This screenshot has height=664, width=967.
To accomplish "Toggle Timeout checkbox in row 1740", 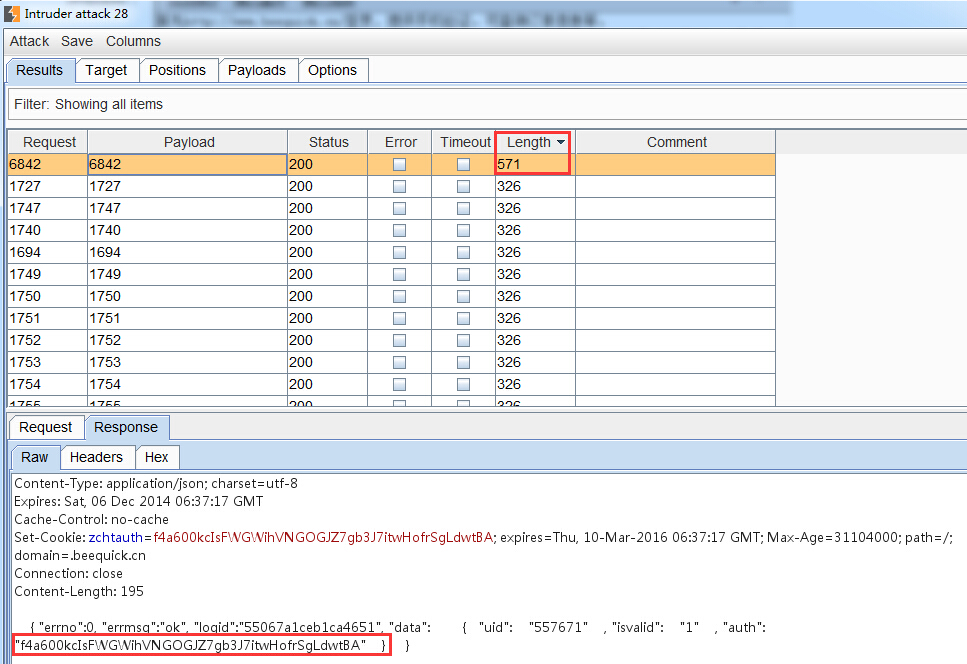I will pyautogui.click(x=463, y=231).
